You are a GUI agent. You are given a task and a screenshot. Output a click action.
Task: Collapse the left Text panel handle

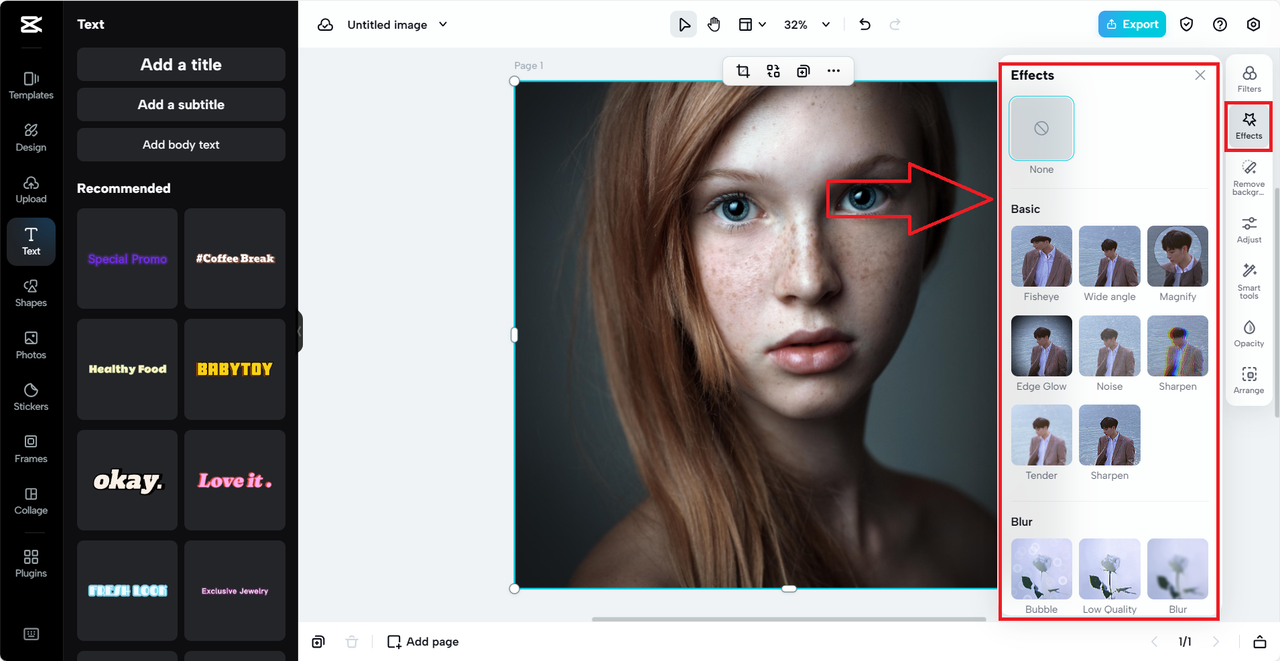[299, 331]
